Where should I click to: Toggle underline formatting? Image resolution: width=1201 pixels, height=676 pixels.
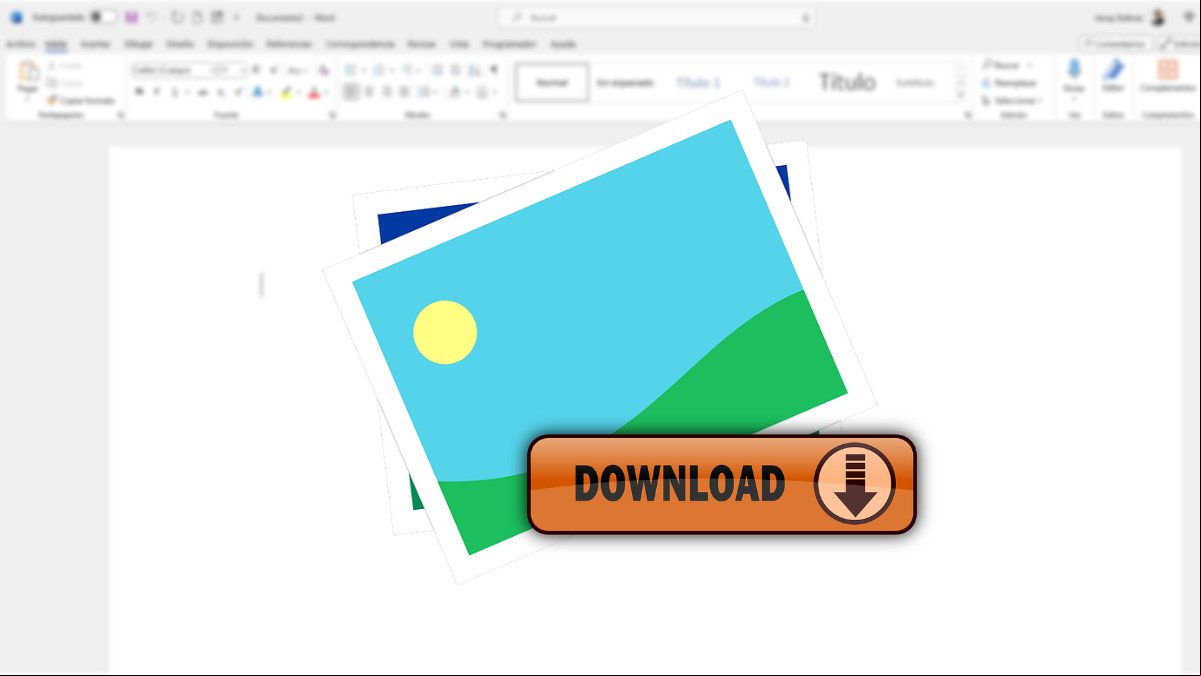(x=174, y=92)
